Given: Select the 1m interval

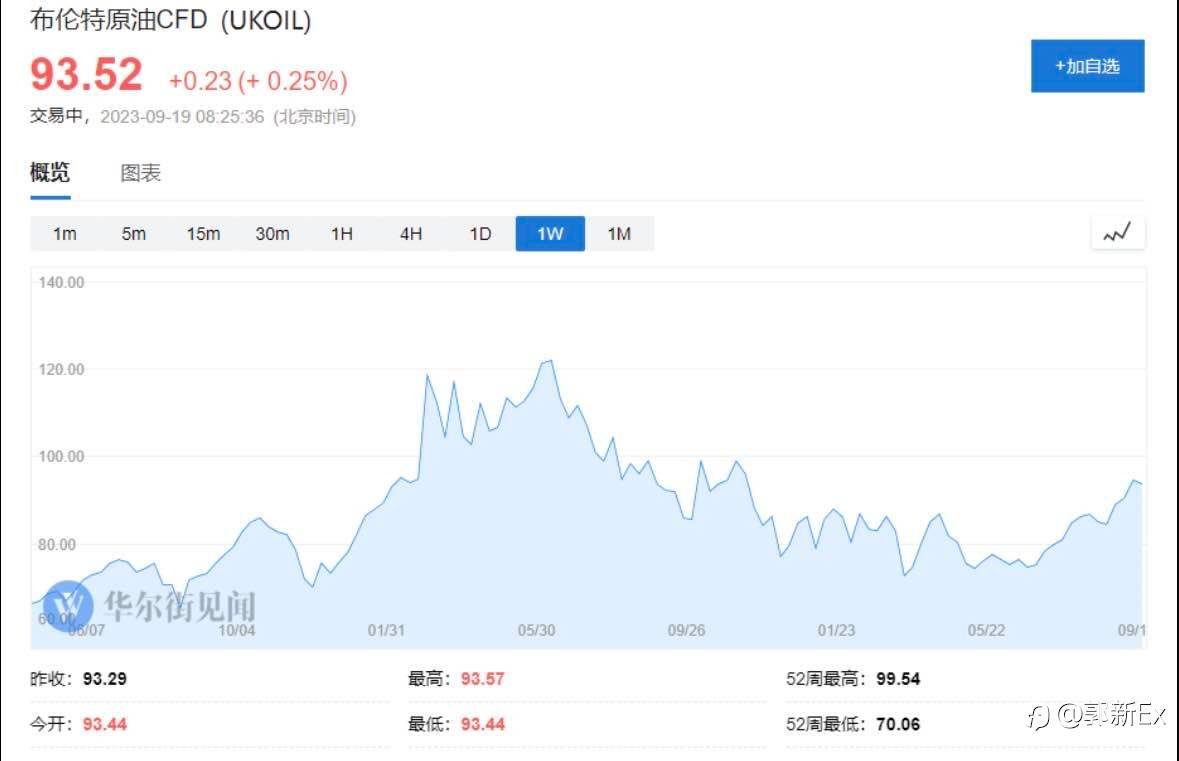Looking at the screenshot, I should click(x=65, y=234).
